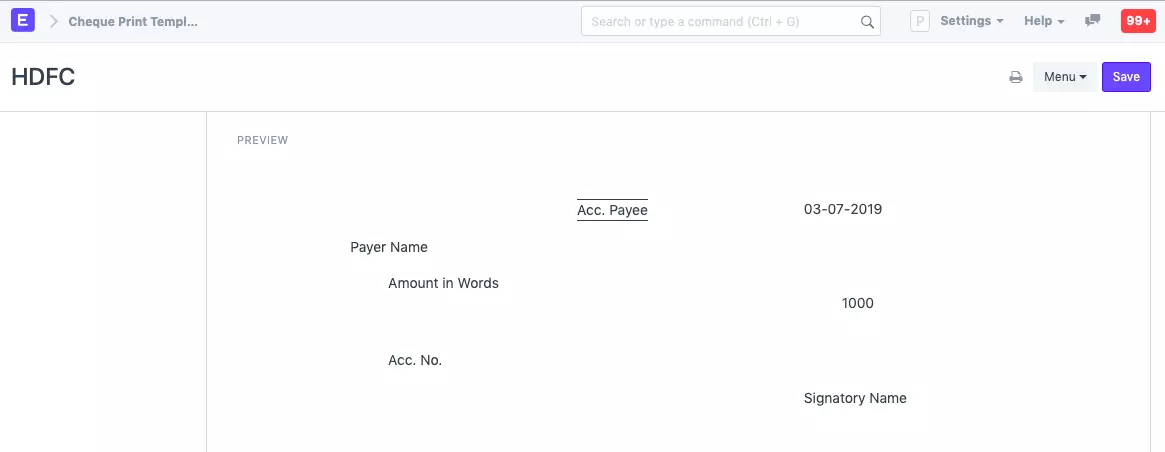Image resolution: width=1165 pixels, height=452 pixels.
Task: Save the HDFC cheque template
Action: pyautogui.click(x=1126, y=77)
